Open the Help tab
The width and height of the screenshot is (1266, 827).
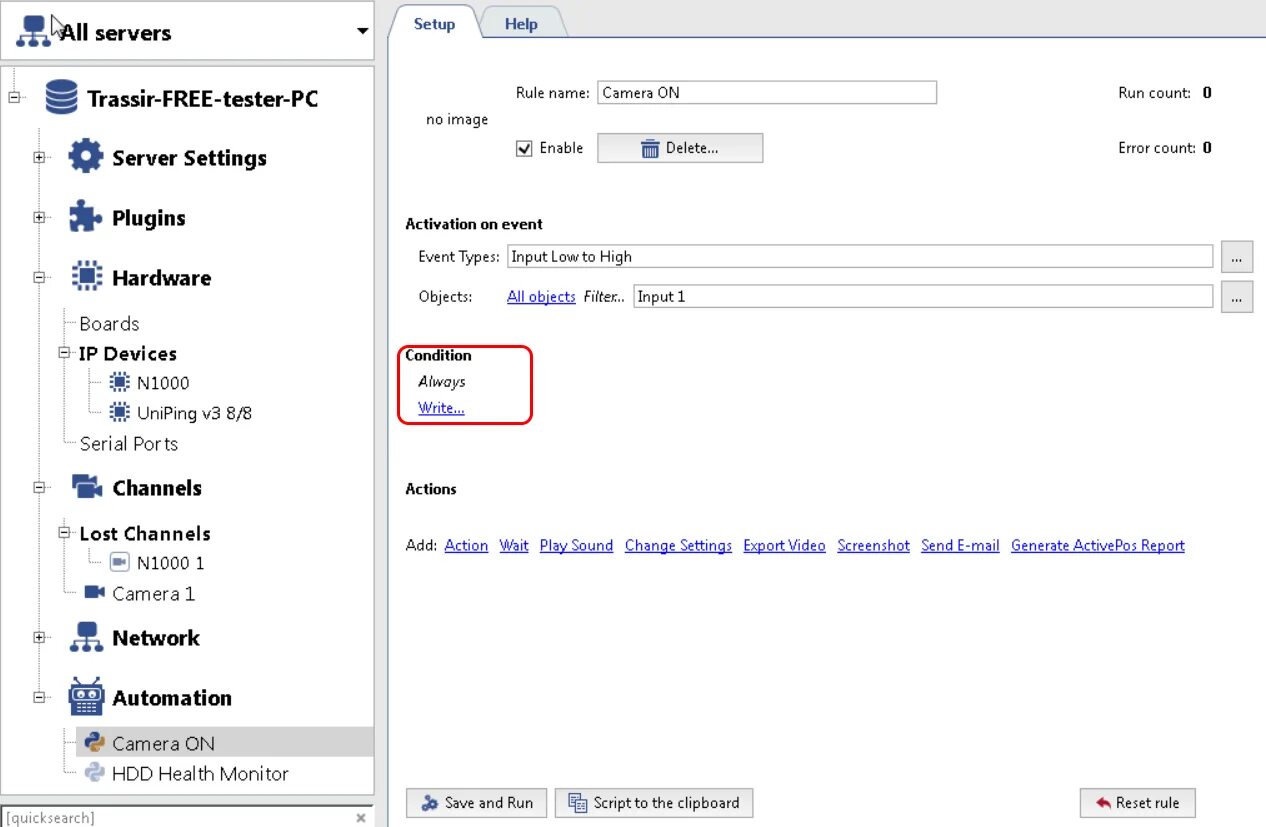pyautogui.click(x=521, y=23)
